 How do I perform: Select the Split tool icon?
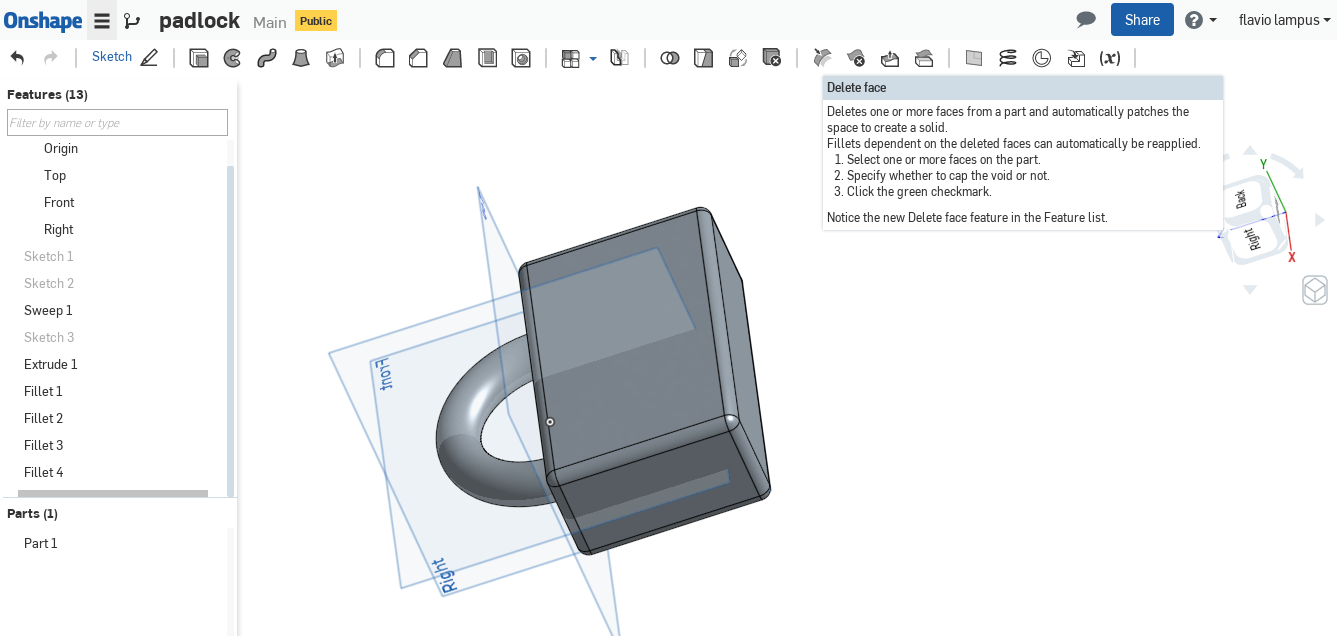[703, 58]
